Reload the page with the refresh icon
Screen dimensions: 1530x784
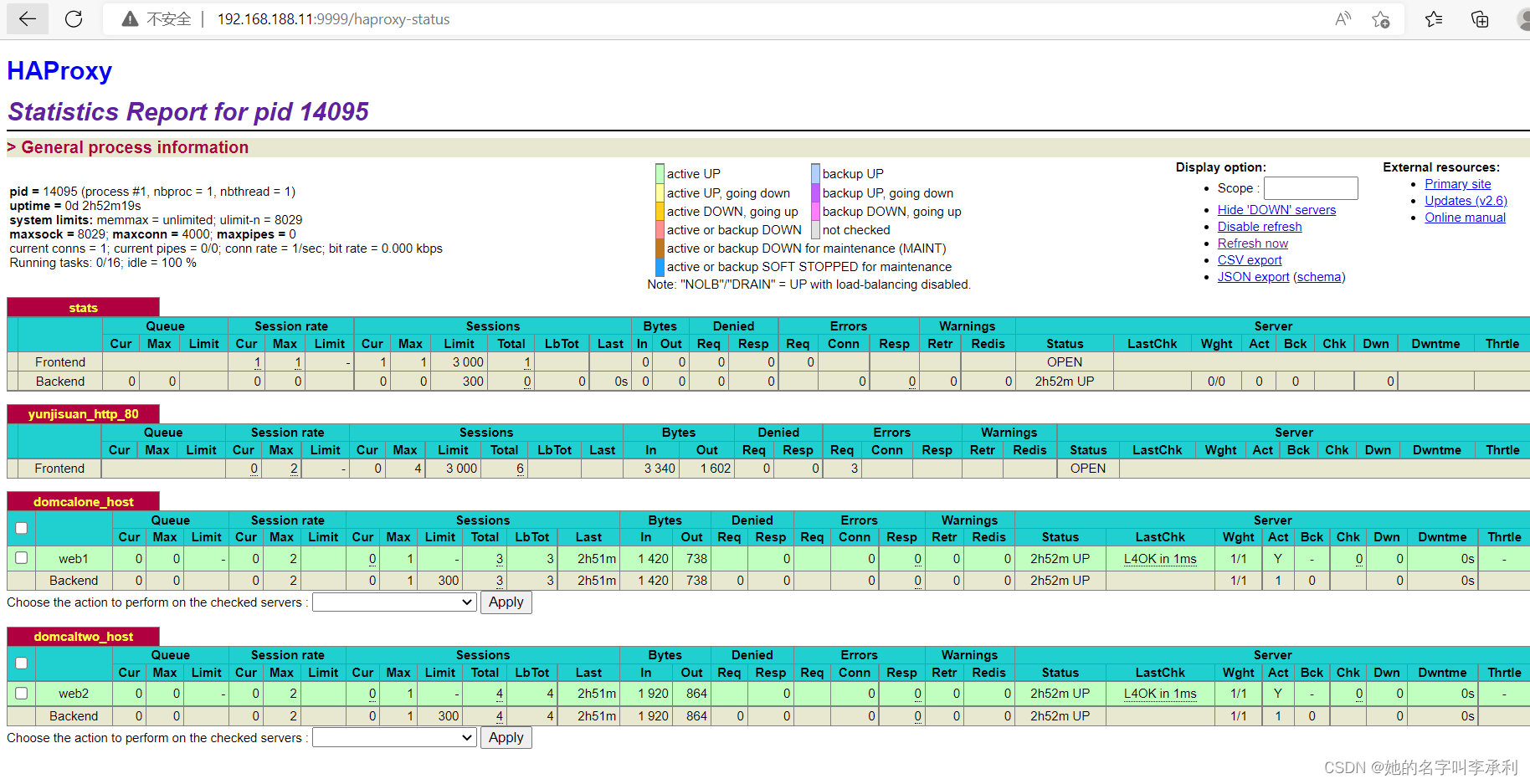(74, 19)
